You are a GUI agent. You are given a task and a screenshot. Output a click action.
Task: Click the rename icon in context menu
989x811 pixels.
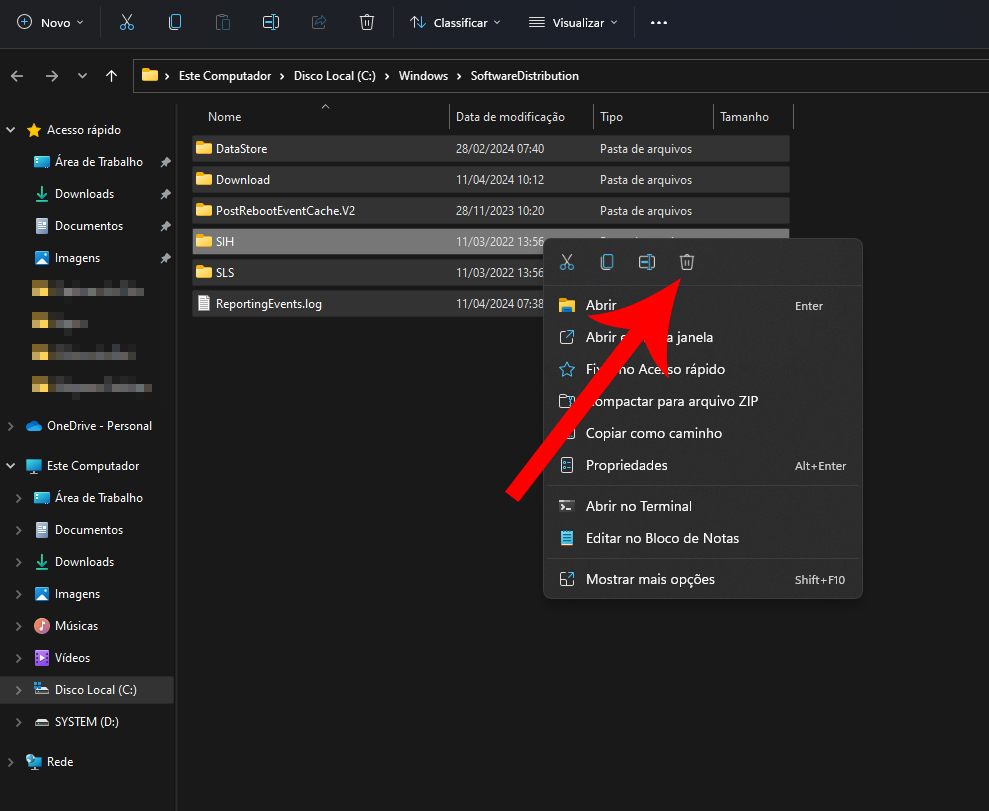647,262
